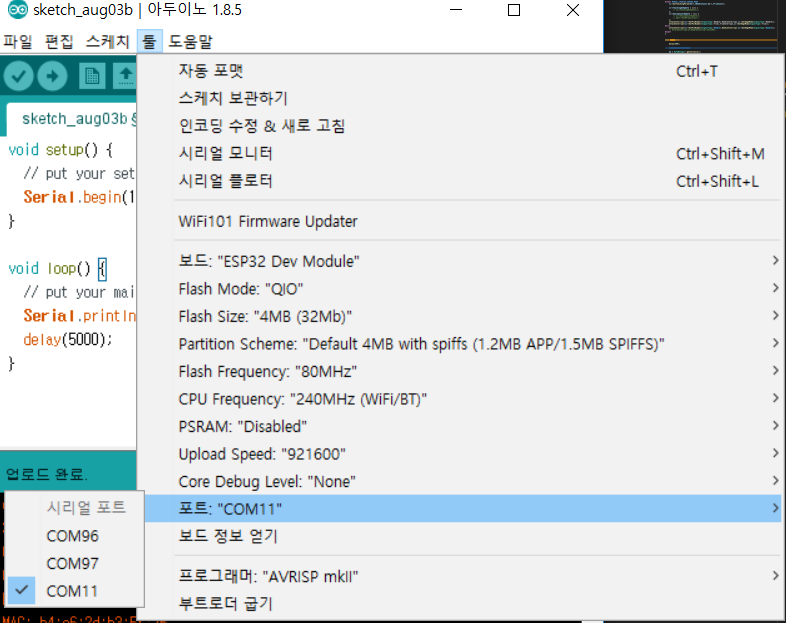Image resolution: width=786 pixels, height=623 pixels.
Task: Click the Upload arrow toolbar icon
Action: tap(52, 76)
